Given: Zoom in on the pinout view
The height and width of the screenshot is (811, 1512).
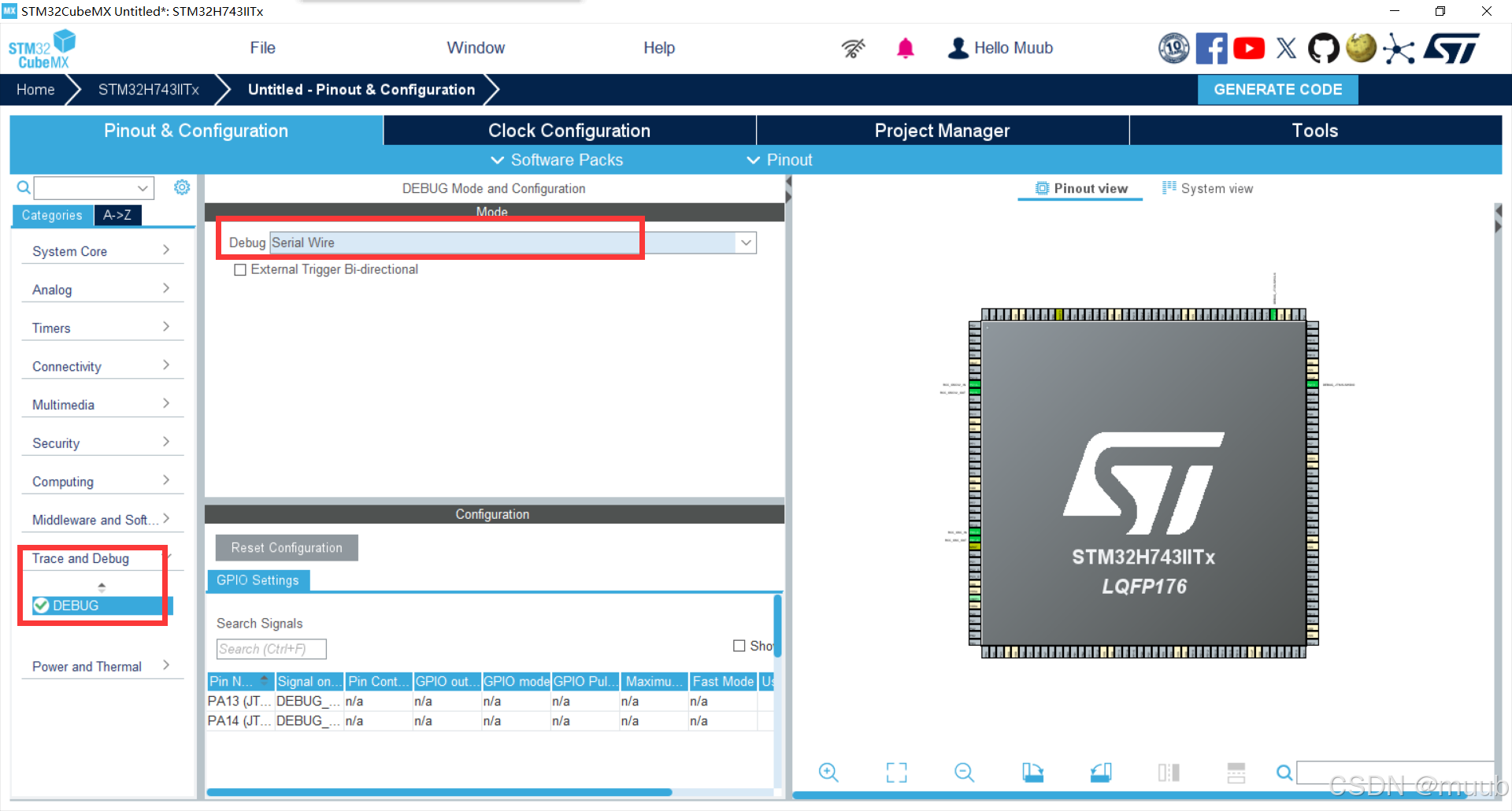Looking at the screenshot, I should click(x=828, y=772).
